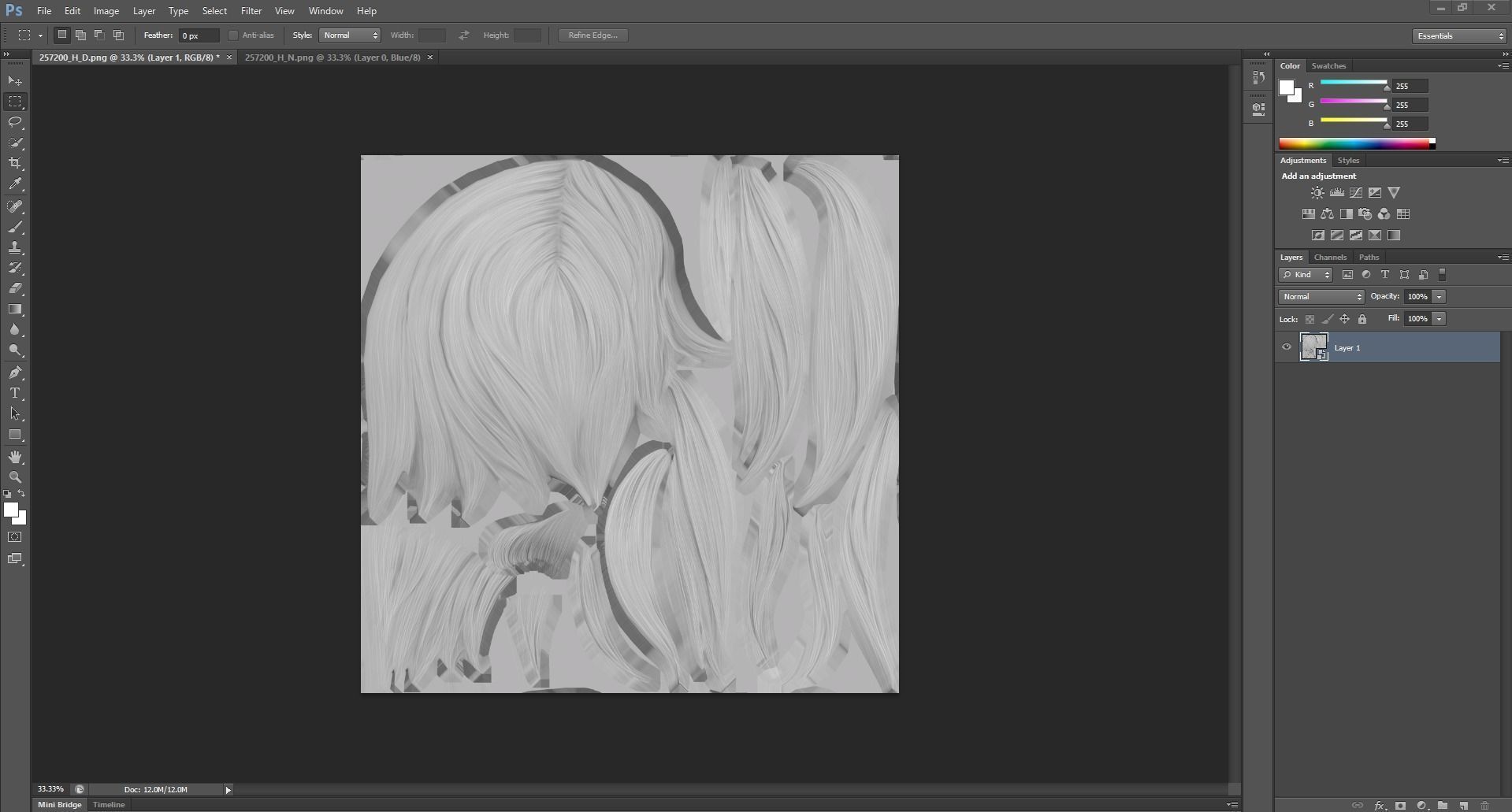The height and width of the screenshot is (812, 1512).
Task: Open the Image menu
Action: 106,11
